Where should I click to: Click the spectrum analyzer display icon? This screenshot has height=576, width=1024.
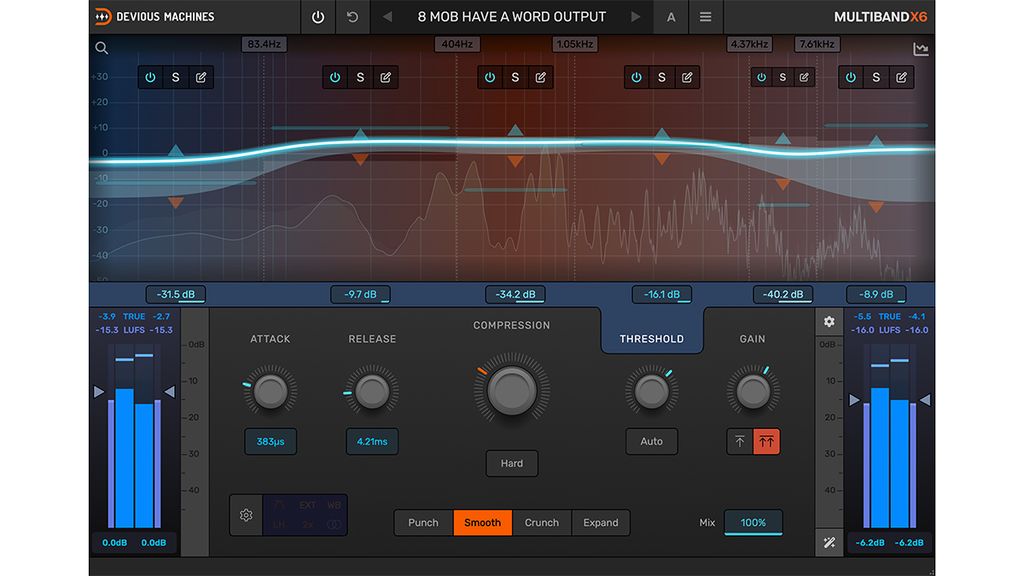tap(921, 47)
